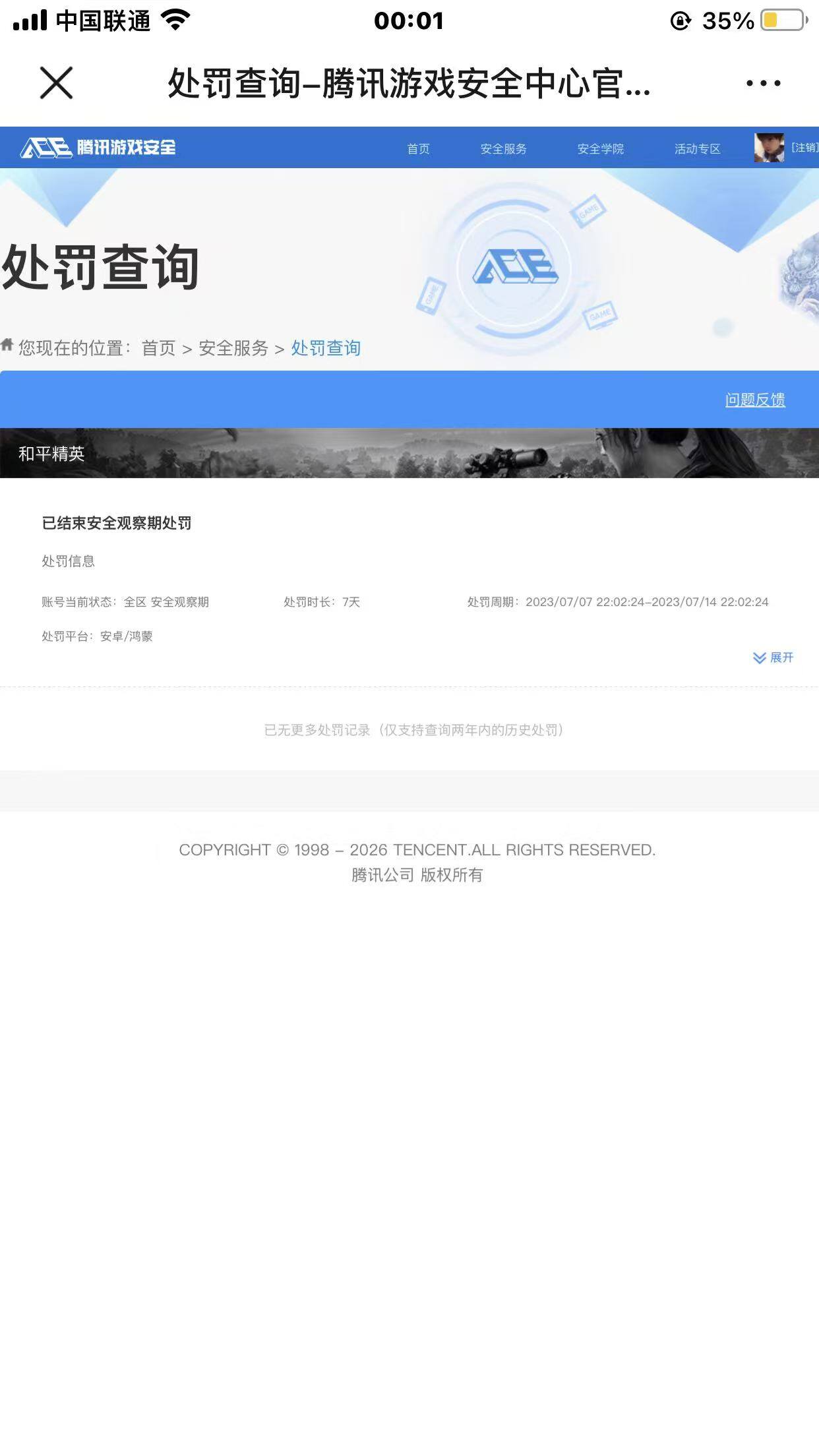The image size is (819, 1456).
Task: Click the 腾讯公司 版权所有 footer text
Action: pyautogui.click(x=417, y=875)
